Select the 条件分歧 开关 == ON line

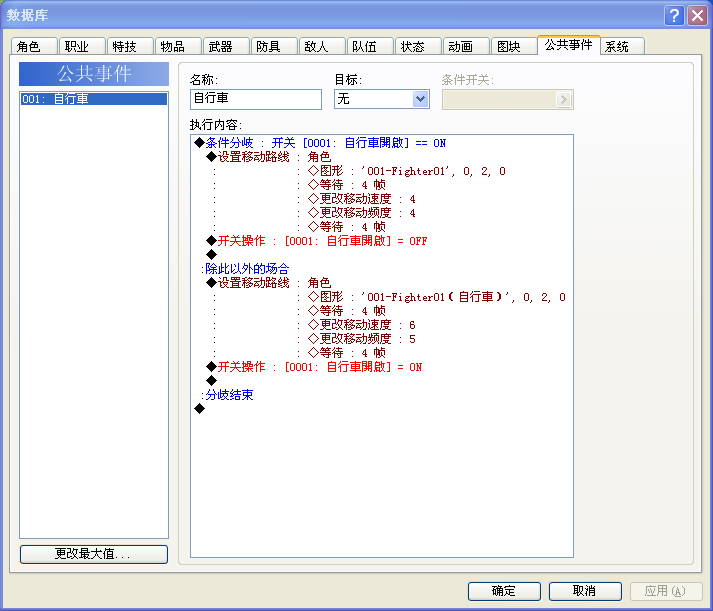point(320,143)
